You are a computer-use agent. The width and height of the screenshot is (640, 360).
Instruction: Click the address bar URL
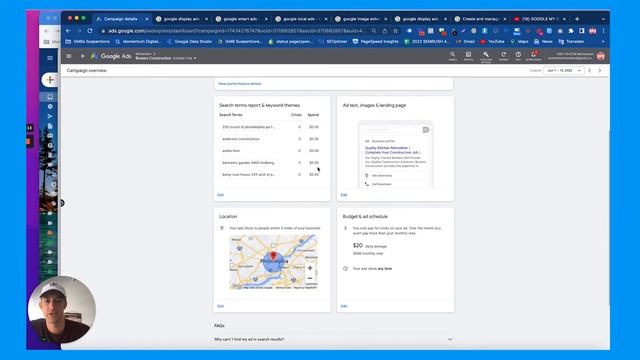pyautogui.click(x=237, y=31)
